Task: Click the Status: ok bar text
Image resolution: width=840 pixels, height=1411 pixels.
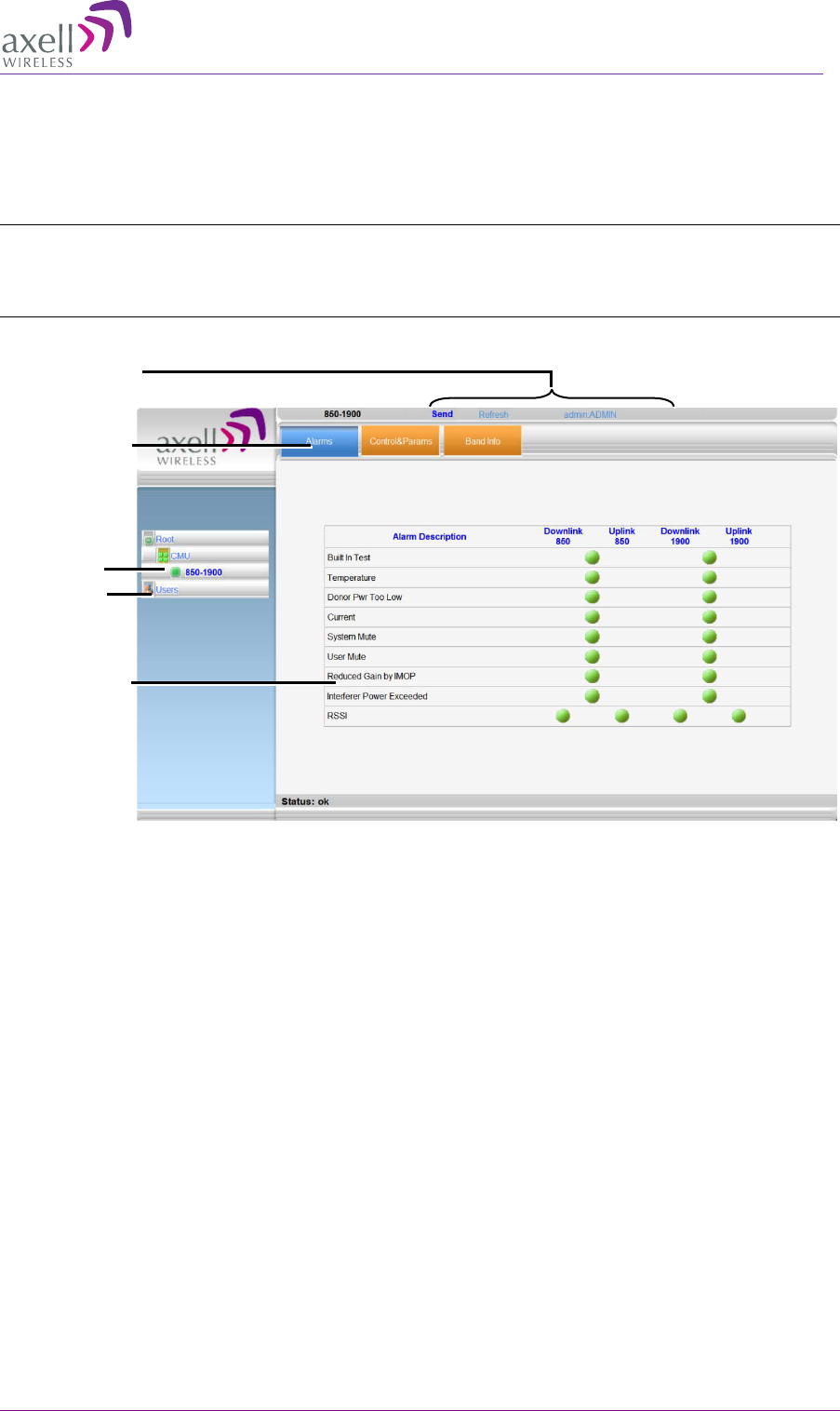Action: [x=305, y=801]
